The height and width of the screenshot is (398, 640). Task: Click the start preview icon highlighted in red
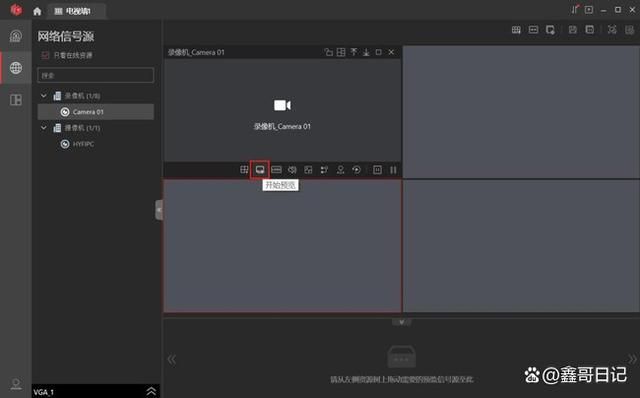[260, 169]
